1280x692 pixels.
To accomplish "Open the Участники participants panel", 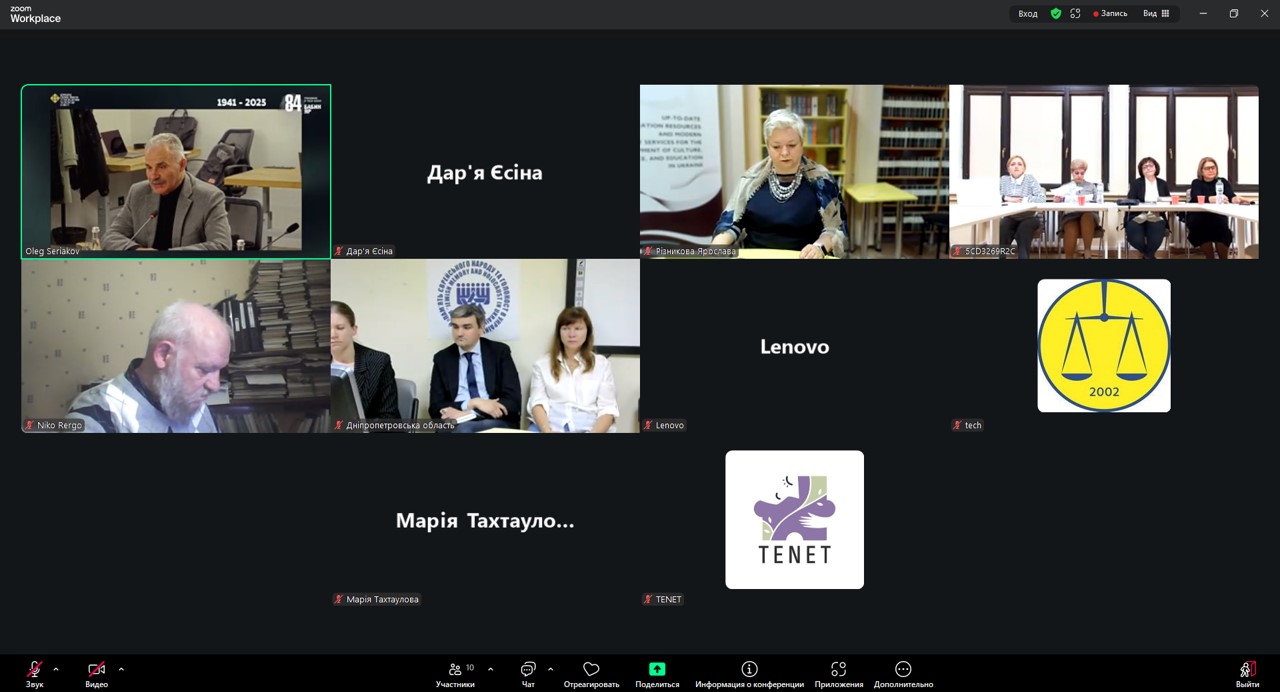I will point(456,670).
